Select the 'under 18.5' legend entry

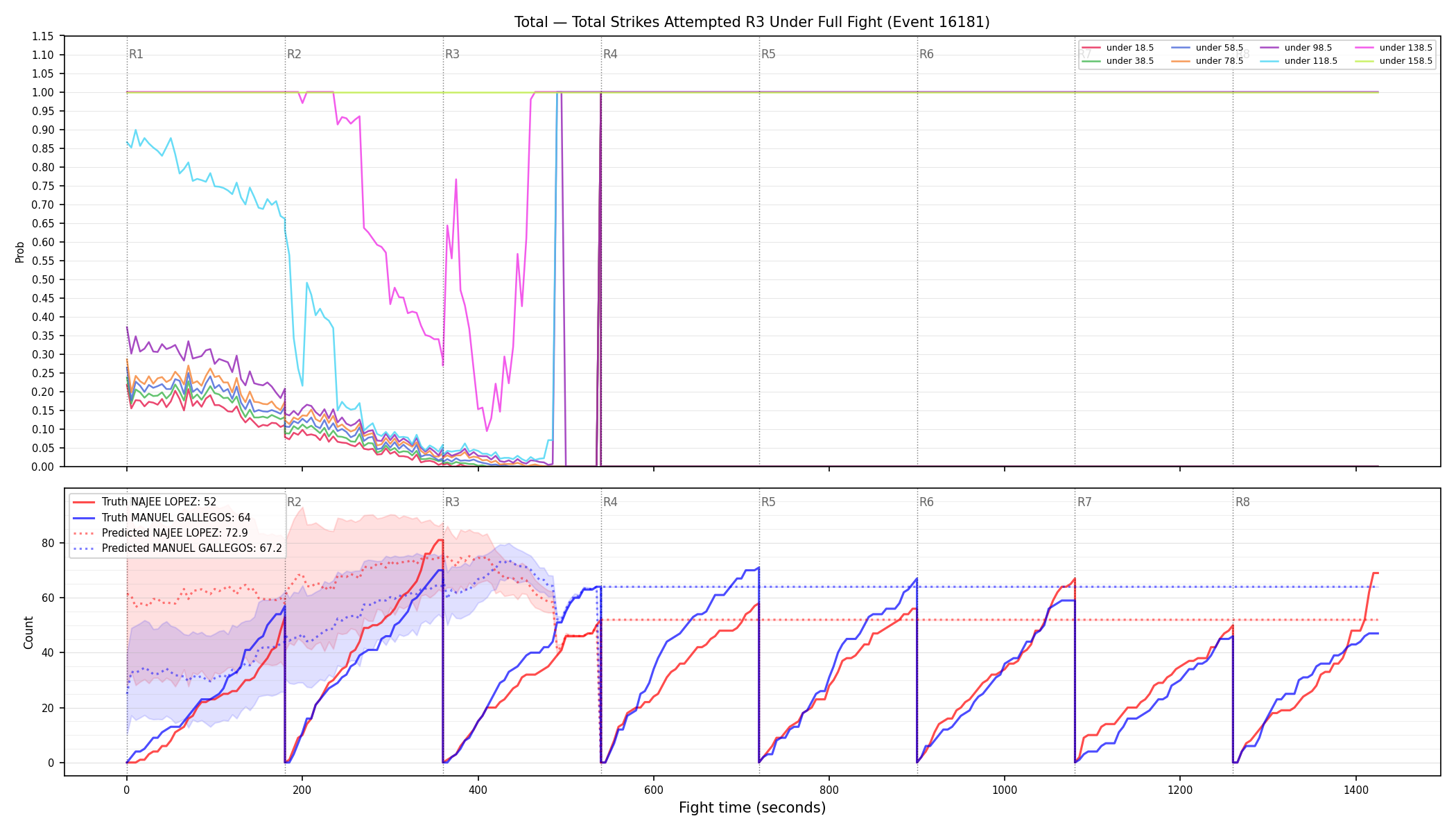[1117, 48]
